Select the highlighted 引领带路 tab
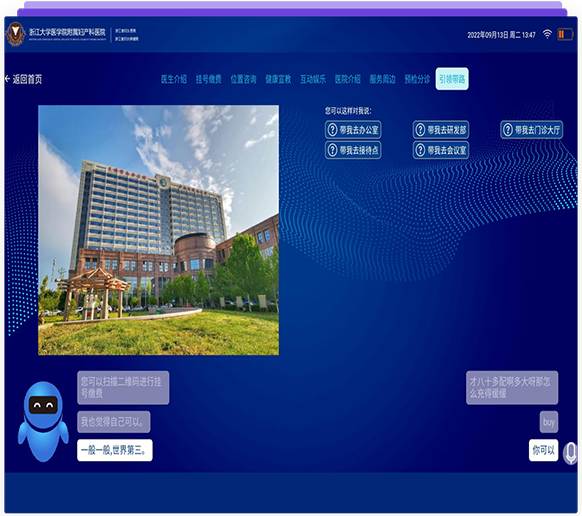Viewport: 582px width, 516px height. tap(452, 79)
